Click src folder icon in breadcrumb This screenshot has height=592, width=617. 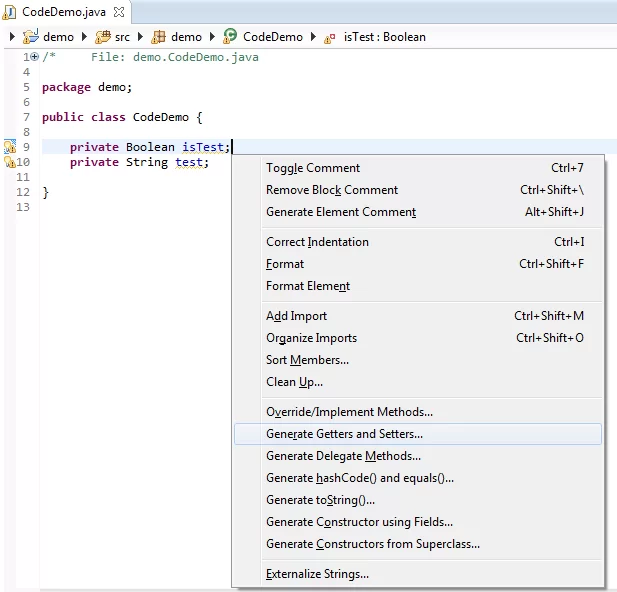pos(103,37)
